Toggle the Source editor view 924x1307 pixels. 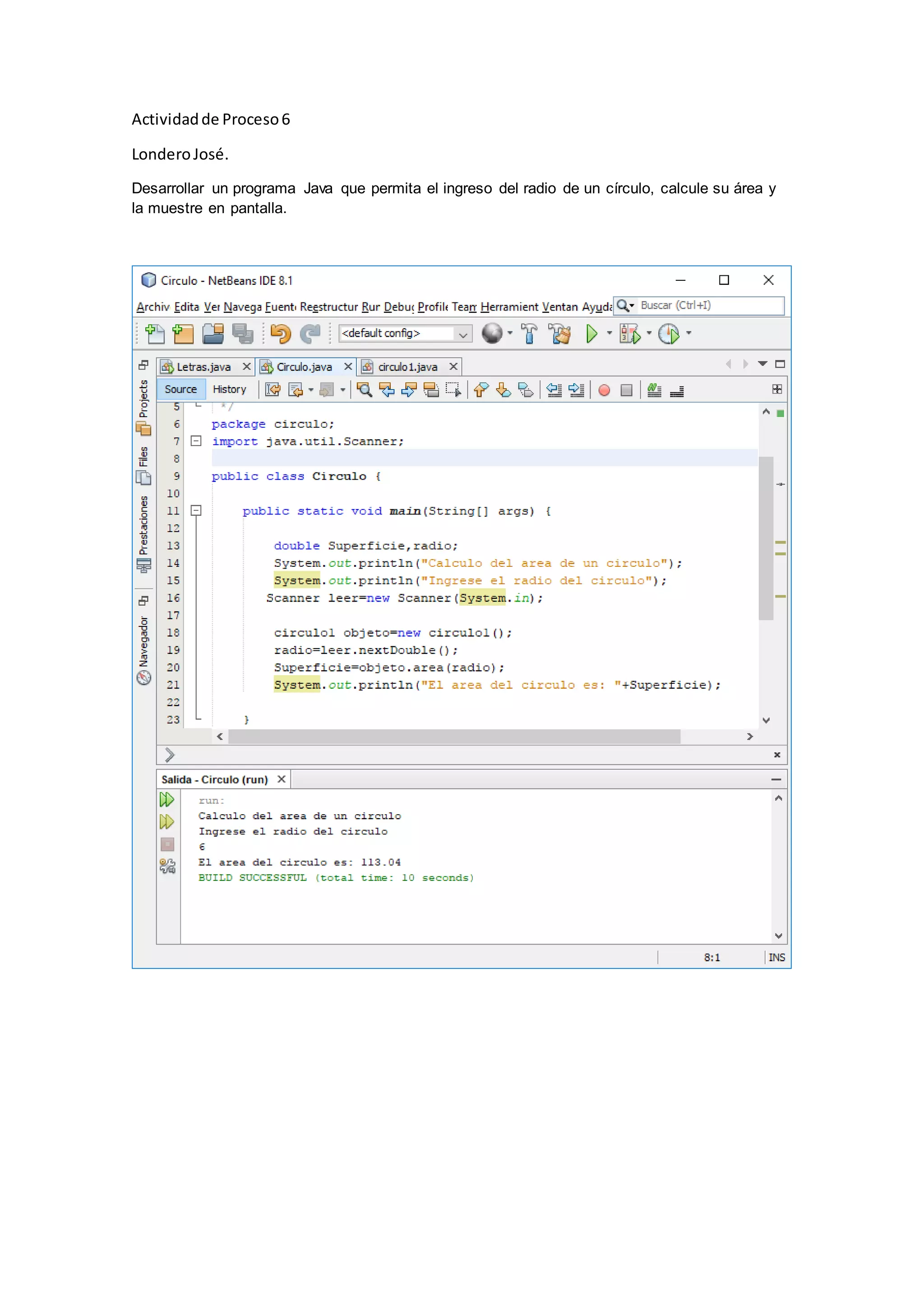(x=180, y=389)
